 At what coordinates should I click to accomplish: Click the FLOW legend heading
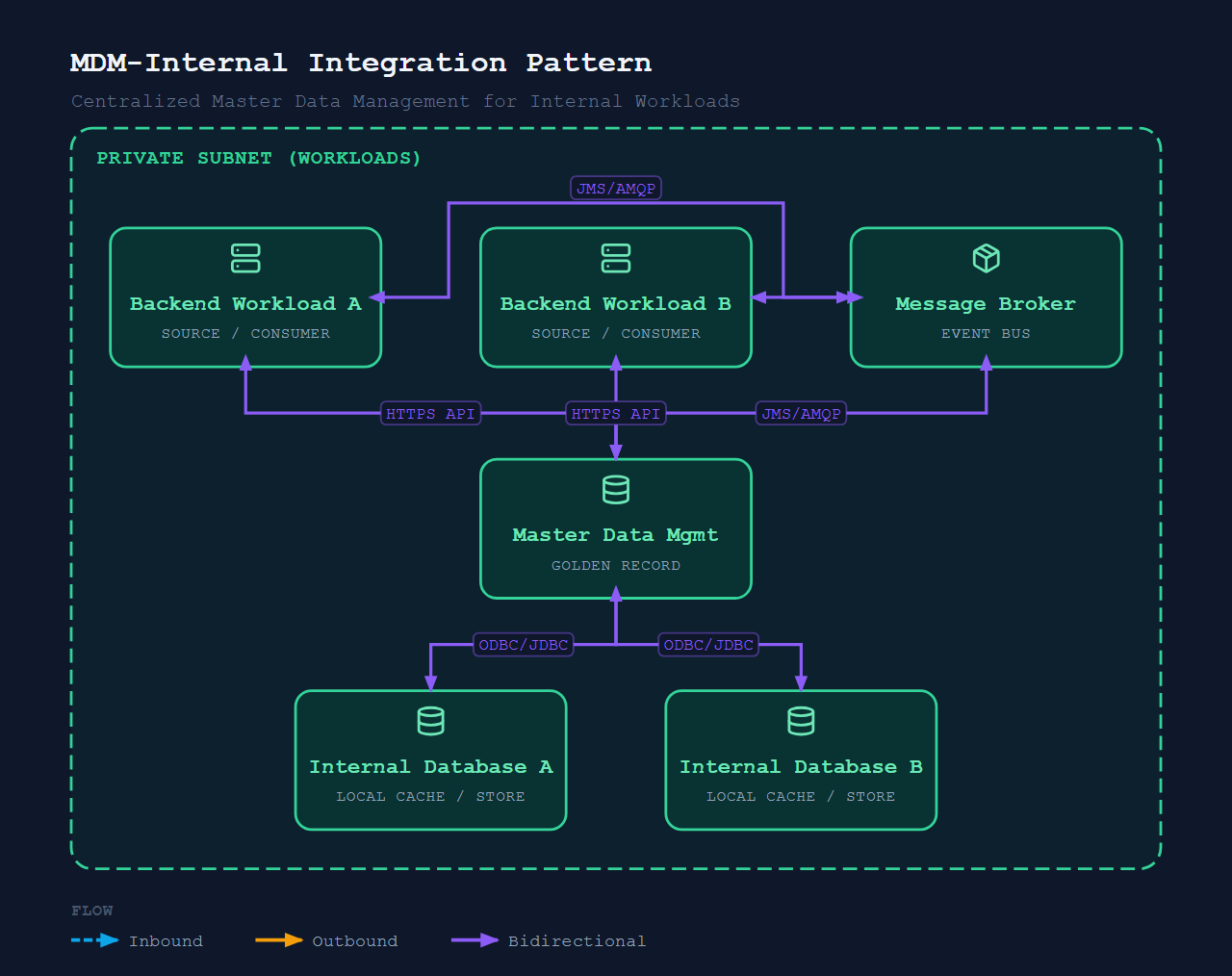click(x=92, y=911)
